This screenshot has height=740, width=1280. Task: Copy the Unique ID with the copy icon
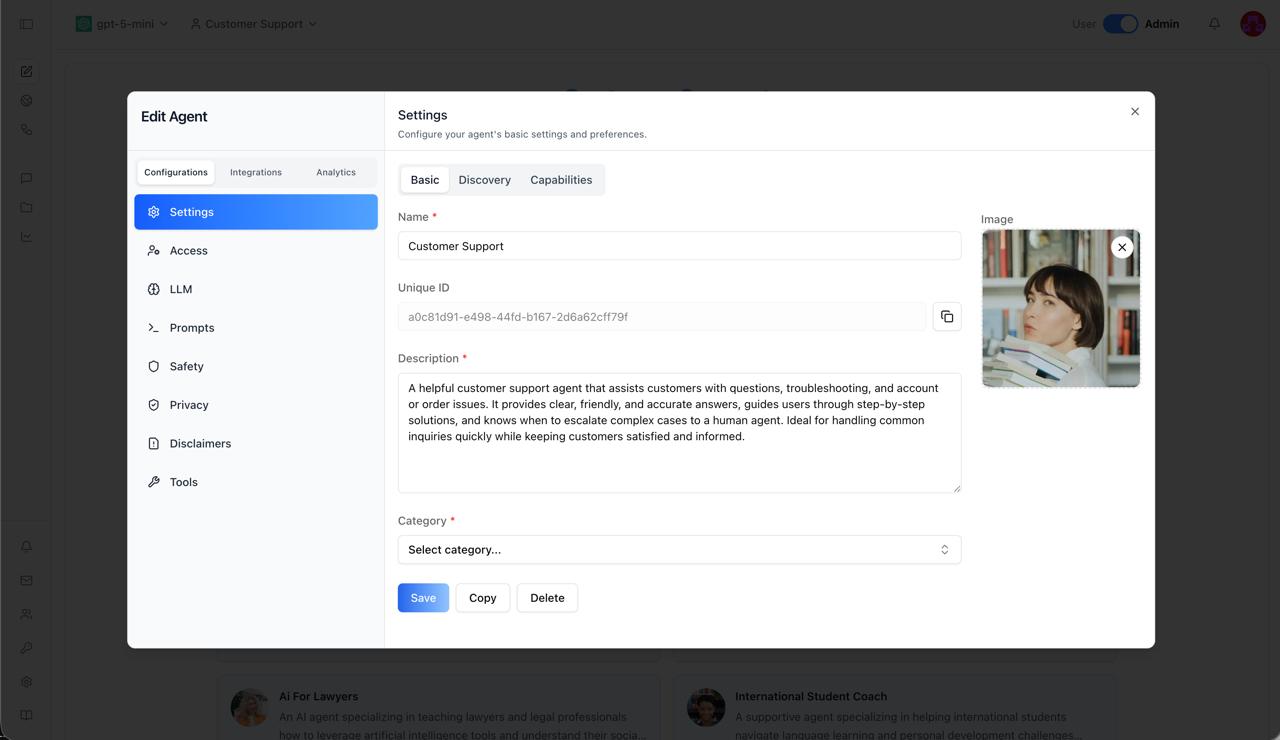[x=947, y=317]
